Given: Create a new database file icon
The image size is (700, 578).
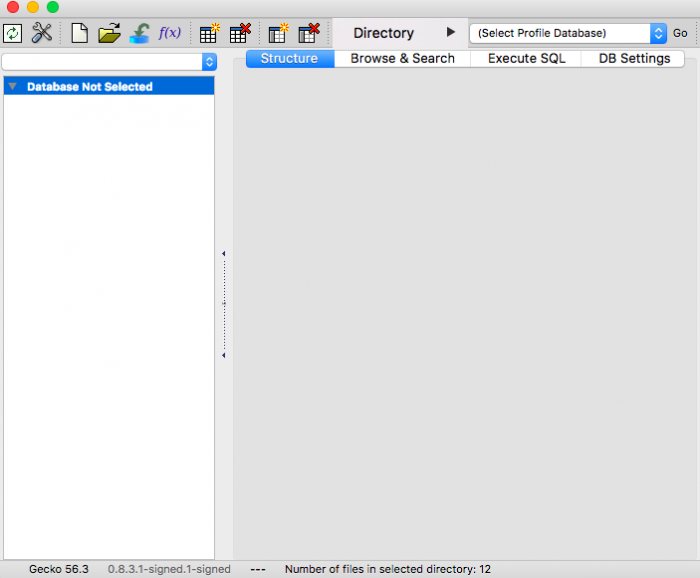Looking at the screenshot, I should point(79,33).
